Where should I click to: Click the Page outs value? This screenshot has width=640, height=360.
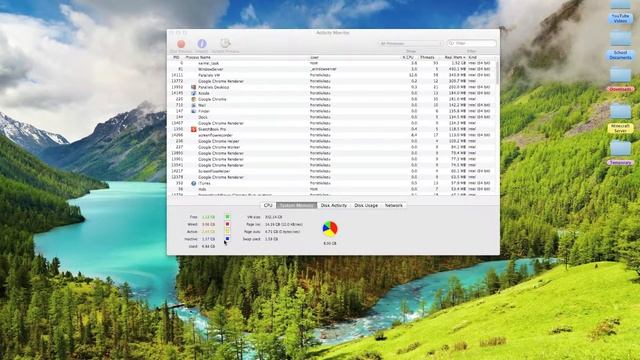282,231
